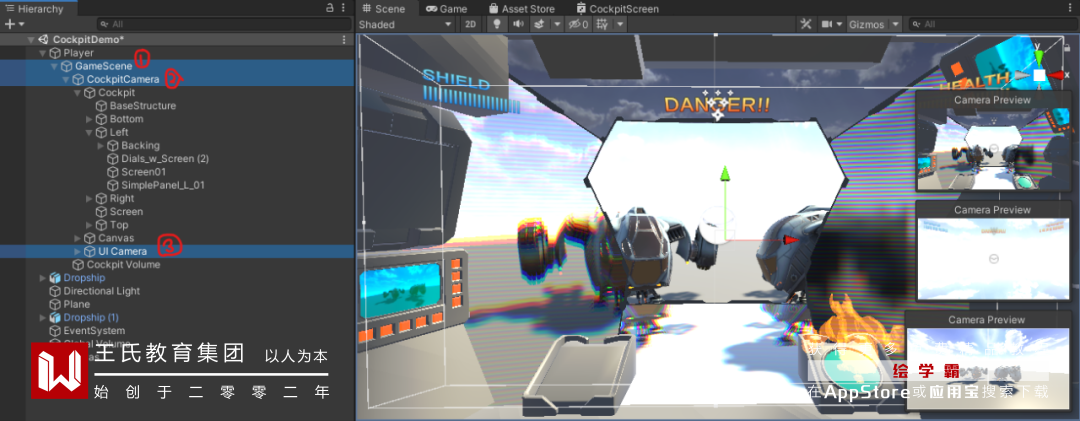
Task: Open the plus create-object dropdown in Hierarchy
Action: point(14,24)
